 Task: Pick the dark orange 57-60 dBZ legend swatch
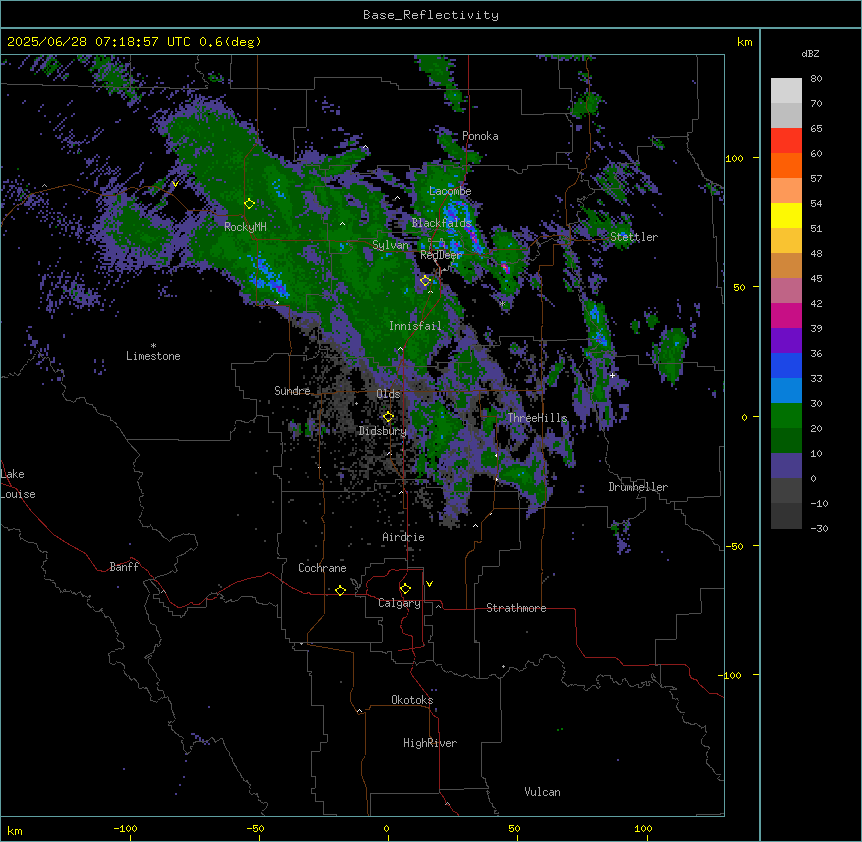pos(786,165)
